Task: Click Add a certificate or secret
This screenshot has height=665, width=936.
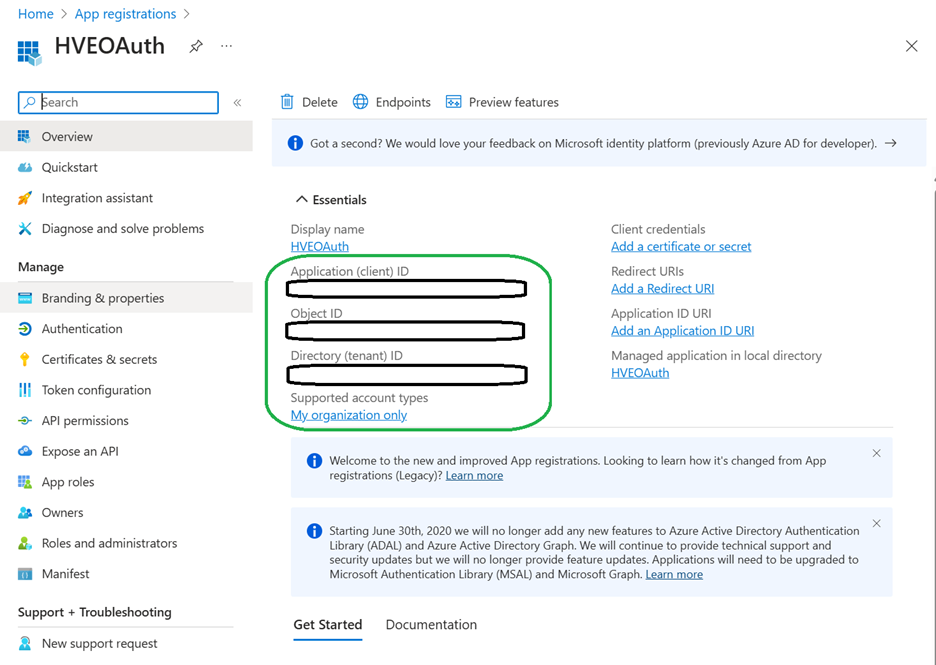Action: pyautogui.click(x=681, y=247)
